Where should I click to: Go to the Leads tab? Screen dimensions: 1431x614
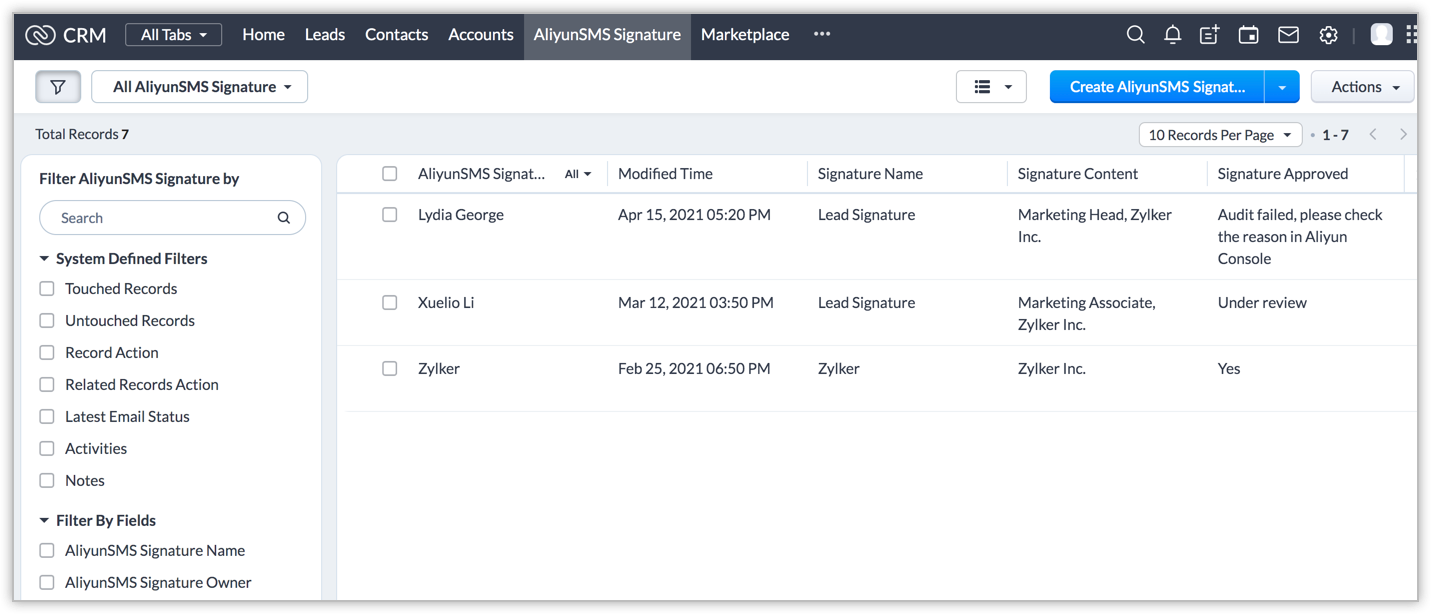325,35
